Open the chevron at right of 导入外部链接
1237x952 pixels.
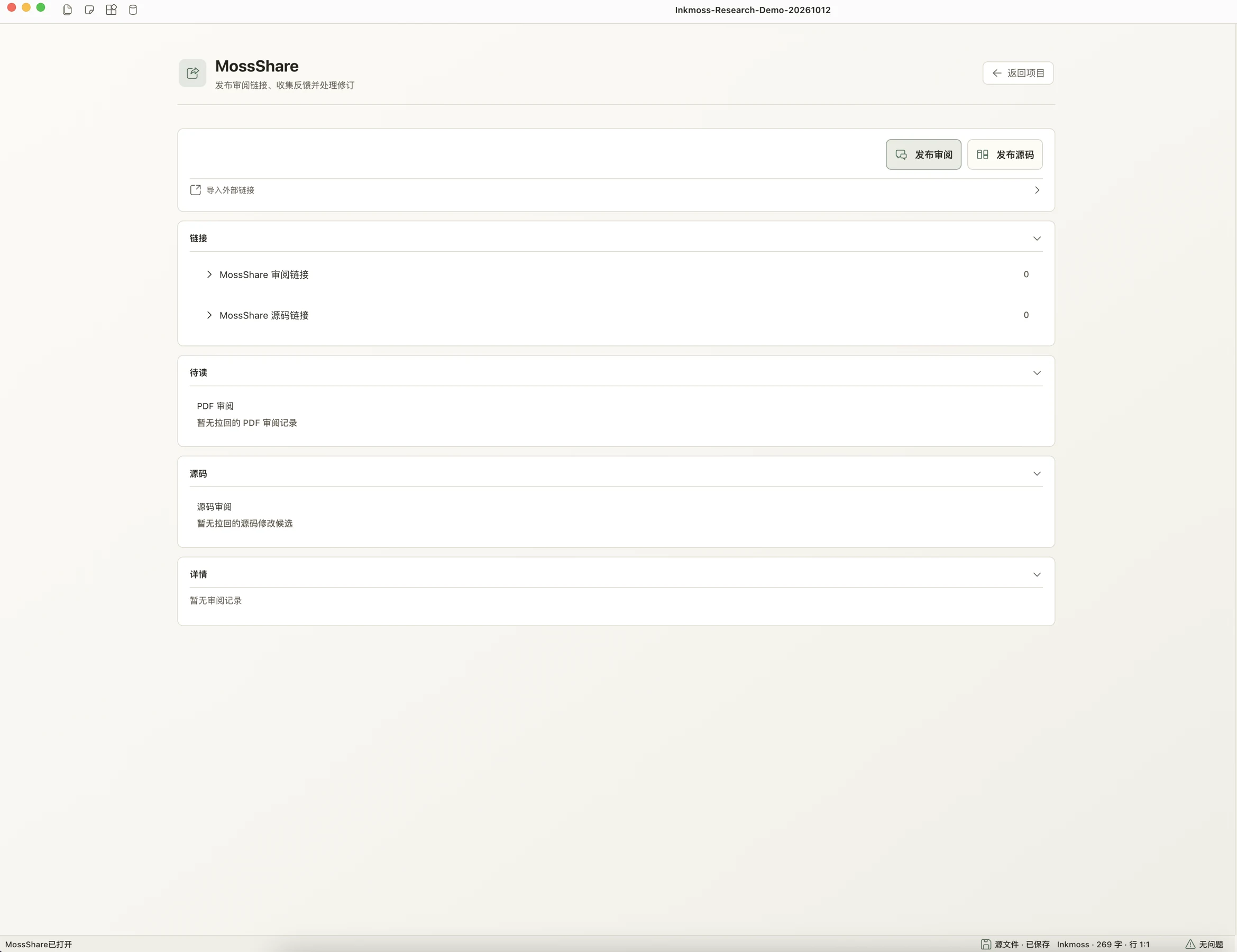coord(1037,190)
